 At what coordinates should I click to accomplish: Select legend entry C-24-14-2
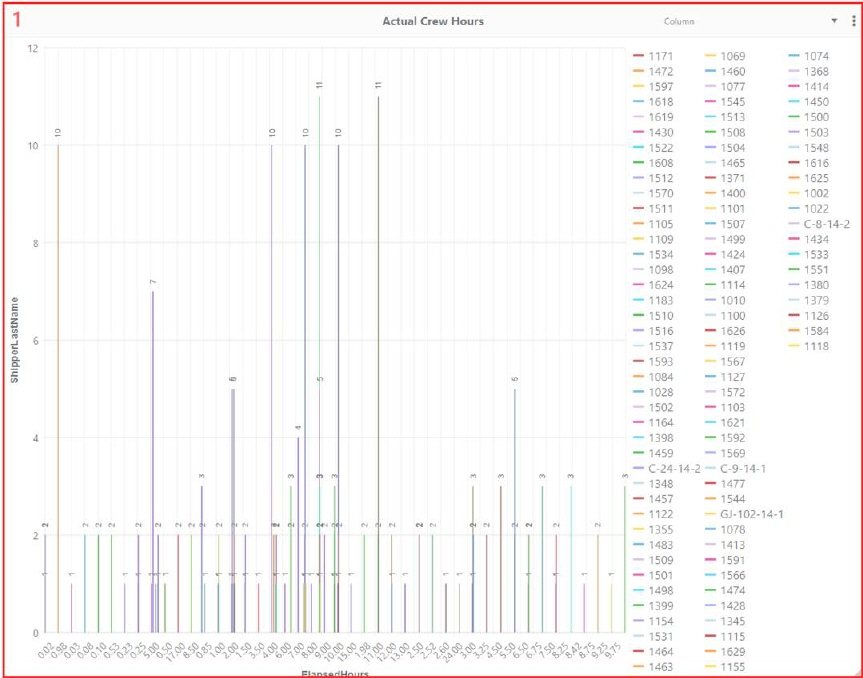[673, 470]
